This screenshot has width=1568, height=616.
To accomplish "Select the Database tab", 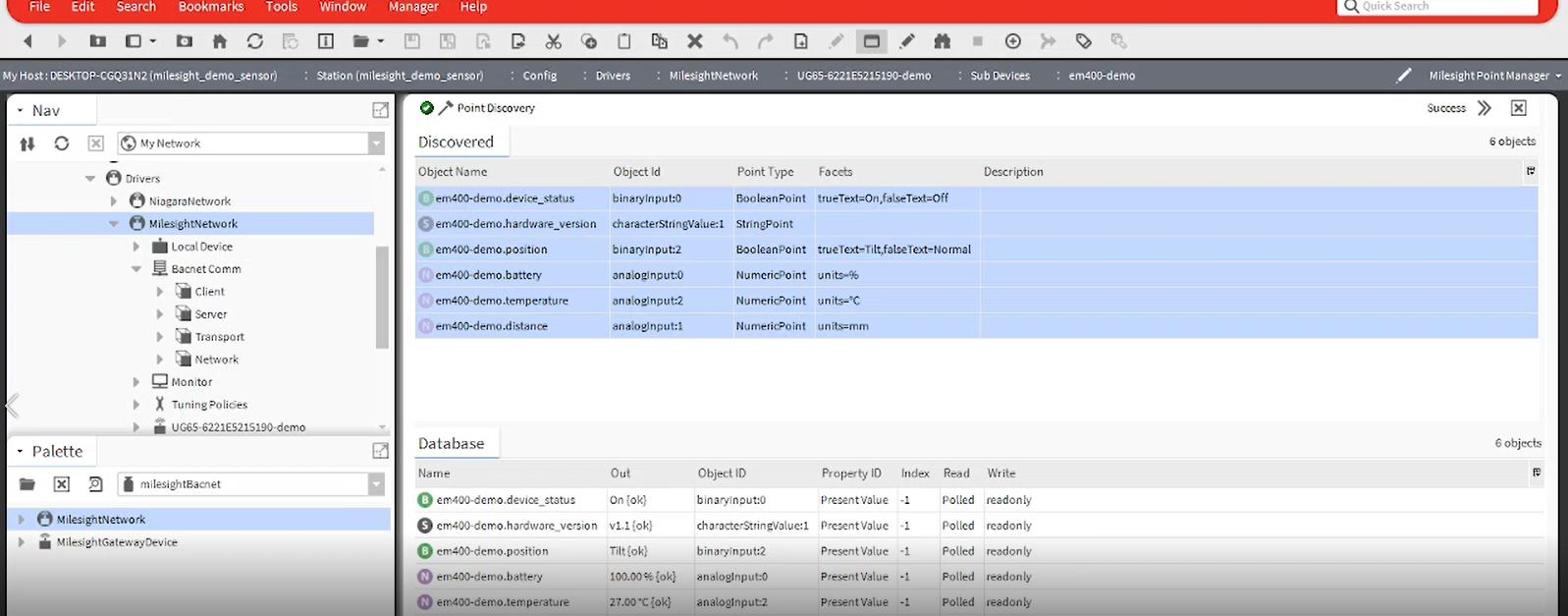I will click(451, 444).
